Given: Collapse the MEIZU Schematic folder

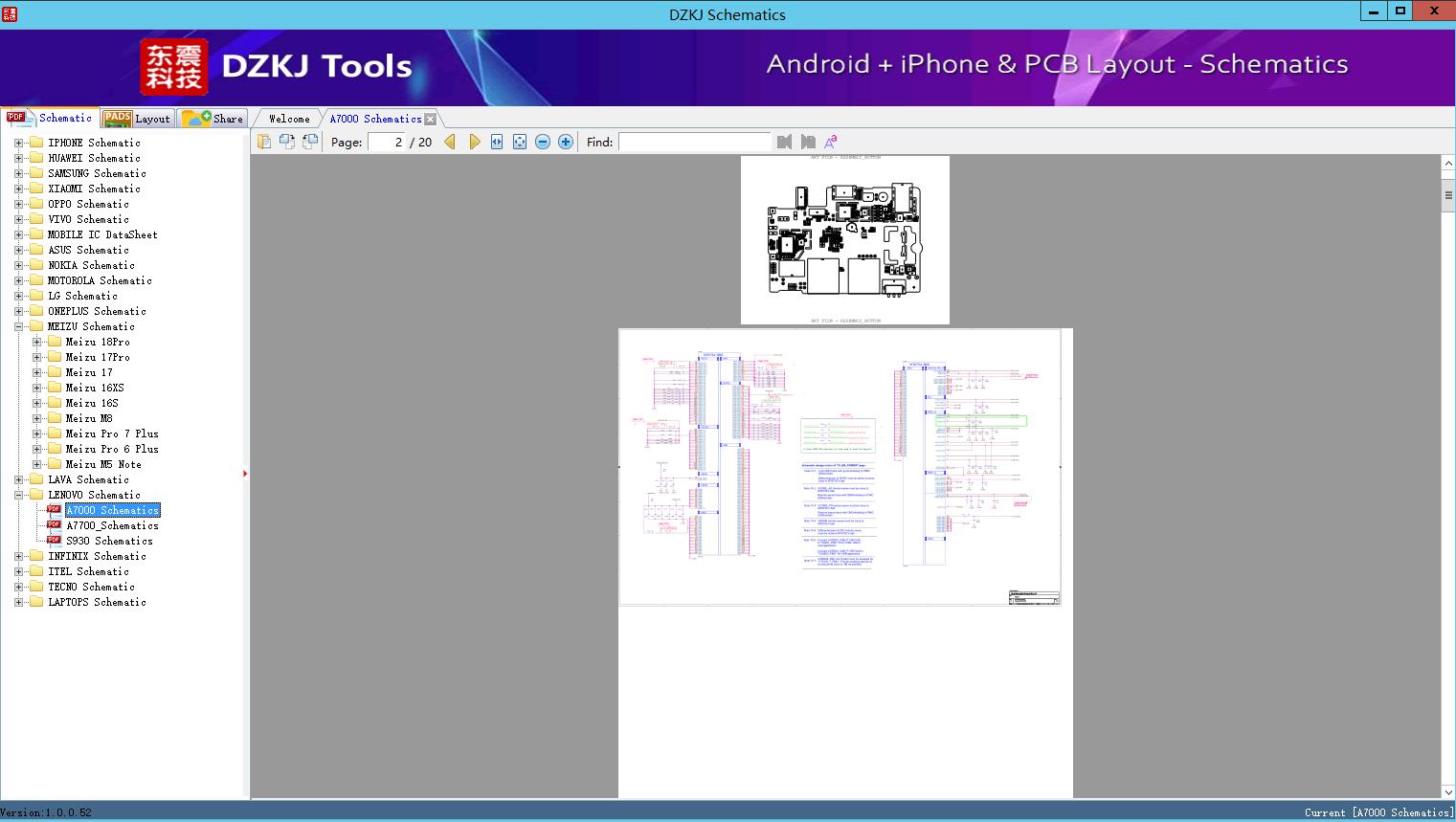Looking at the screenshot, I should coord(18,326).
